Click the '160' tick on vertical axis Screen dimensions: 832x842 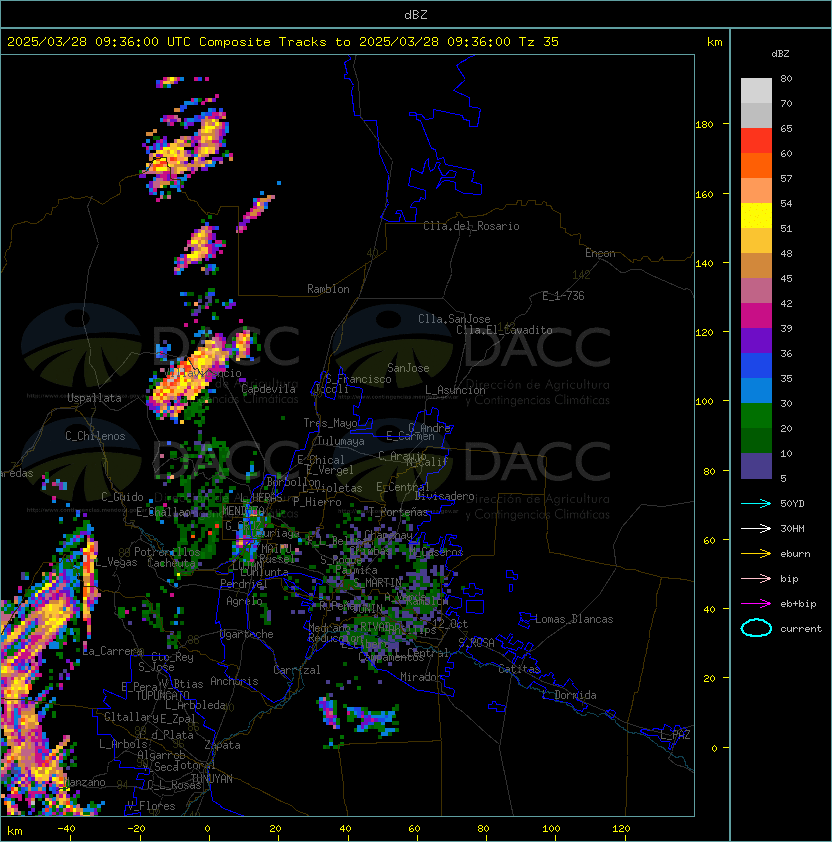pyautogui.click(x=704, y=194)
